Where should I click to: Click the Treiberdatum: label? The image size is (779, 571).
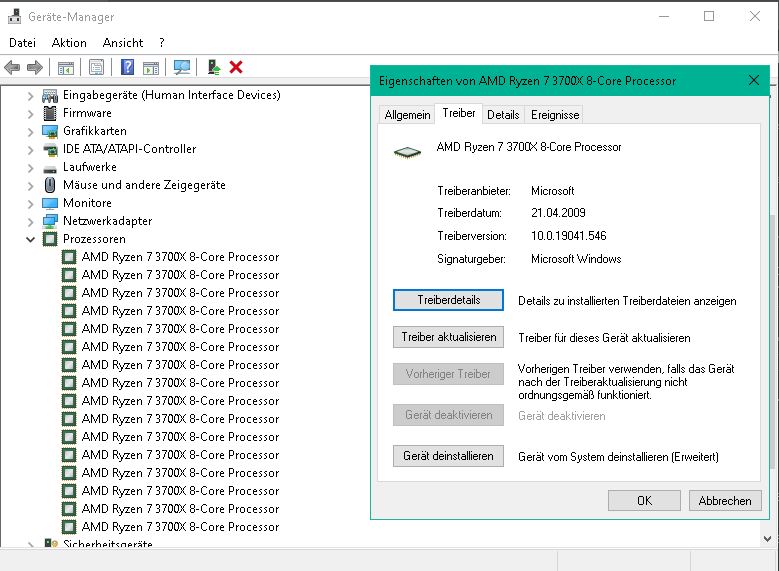469,213
